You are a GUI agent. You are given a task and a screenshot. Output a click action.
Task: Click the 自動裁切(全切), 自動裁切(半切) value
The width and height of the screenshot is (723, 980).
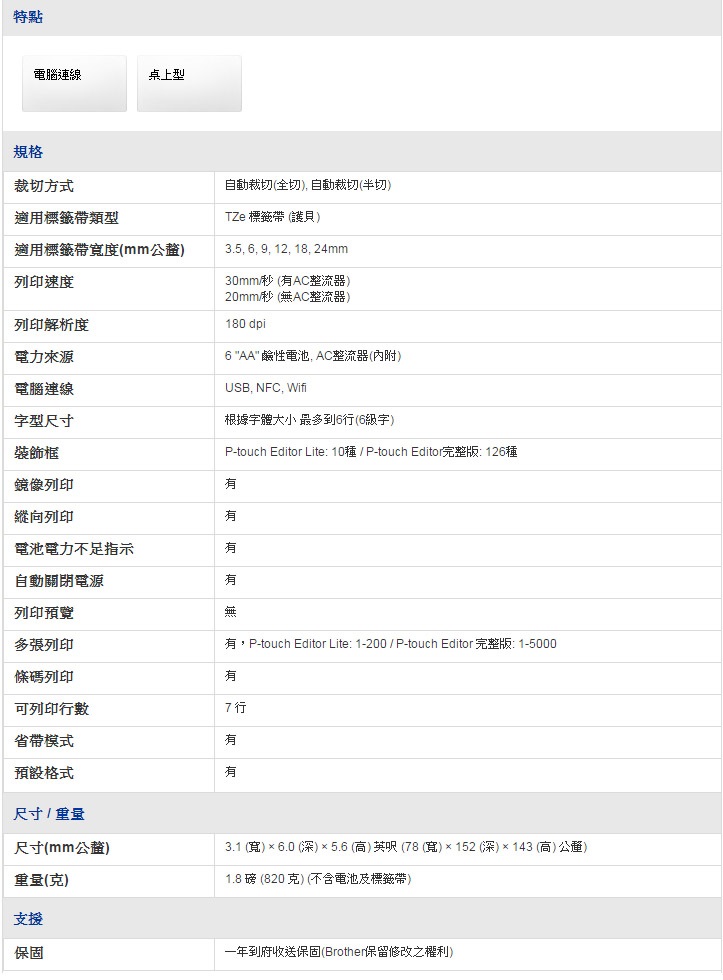(308, 185)
